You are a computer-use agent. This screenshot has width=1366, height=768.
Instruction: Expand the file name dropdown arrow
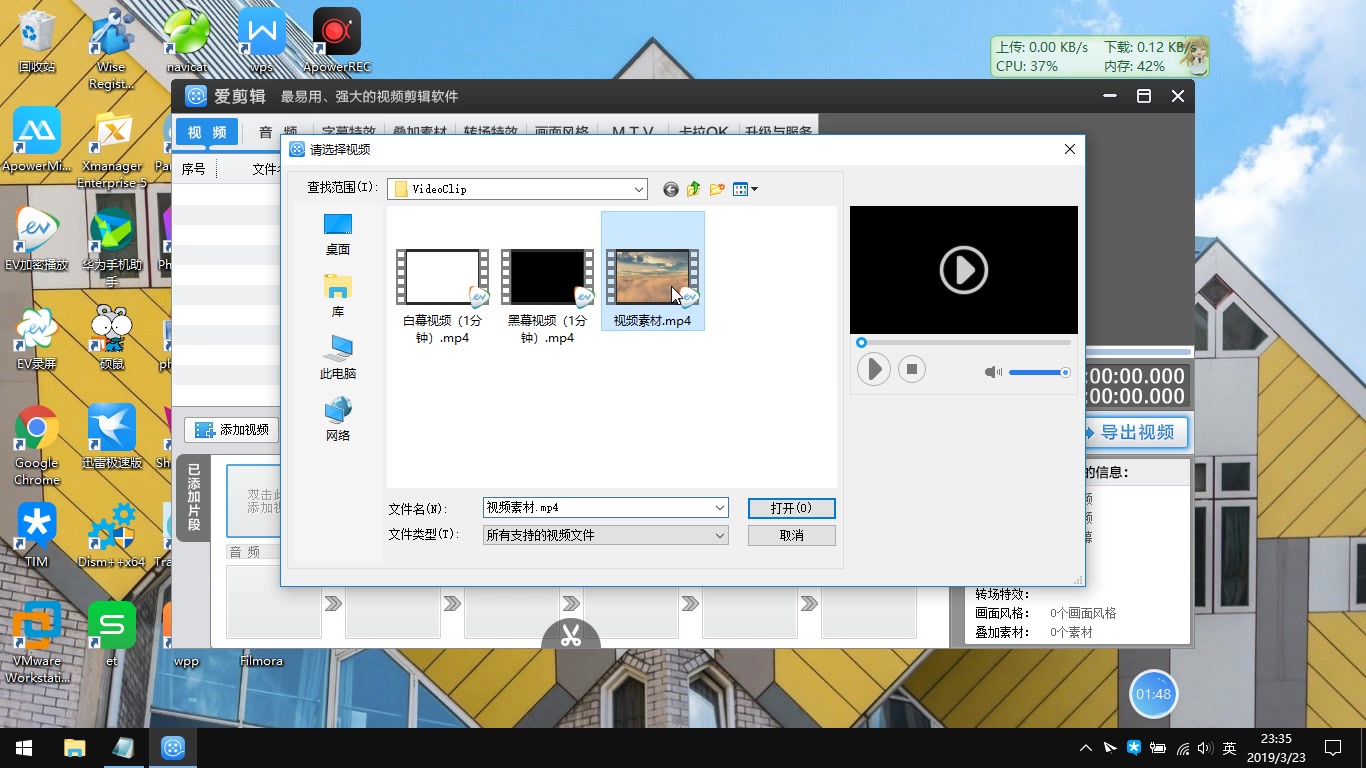[720, 508]
